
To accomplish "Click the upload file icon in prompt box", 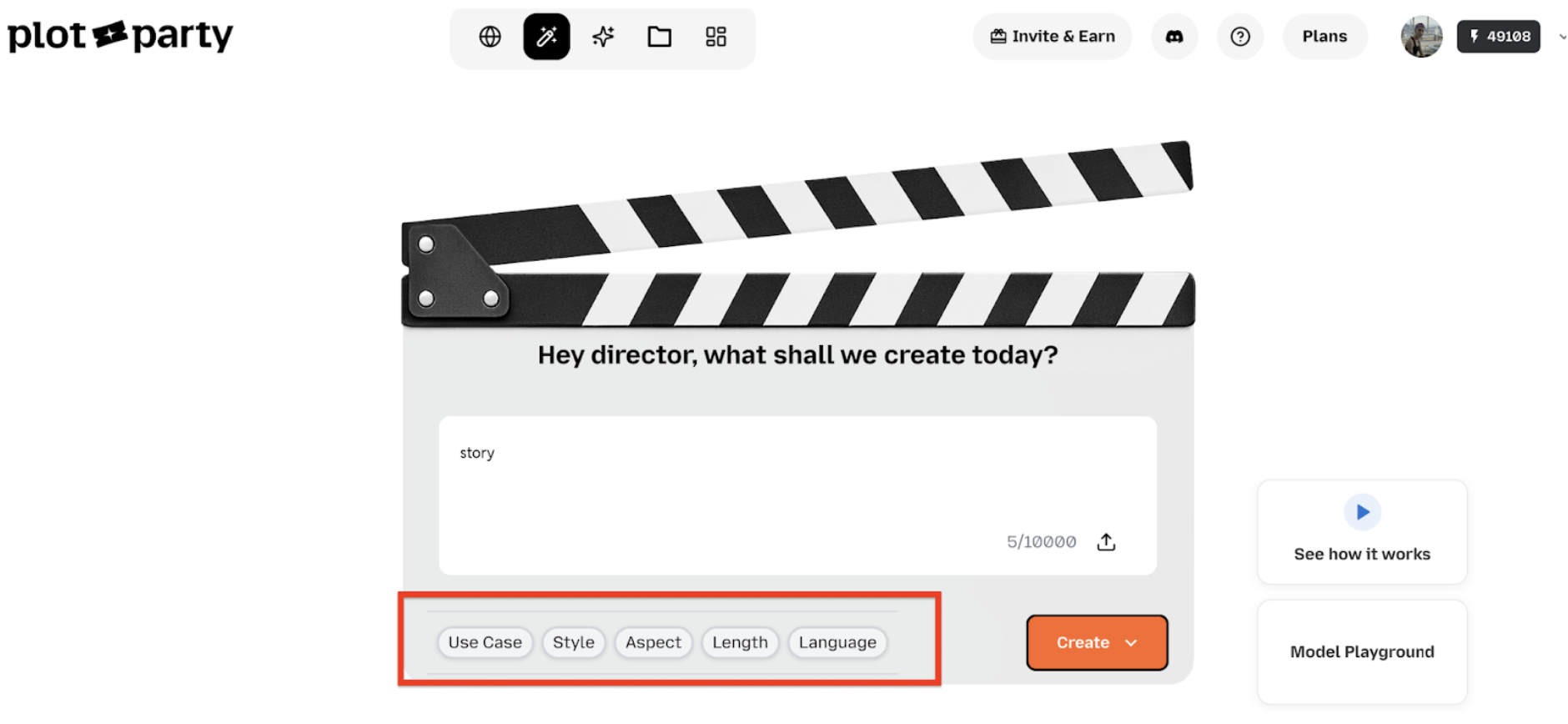I will (1106, 542).
